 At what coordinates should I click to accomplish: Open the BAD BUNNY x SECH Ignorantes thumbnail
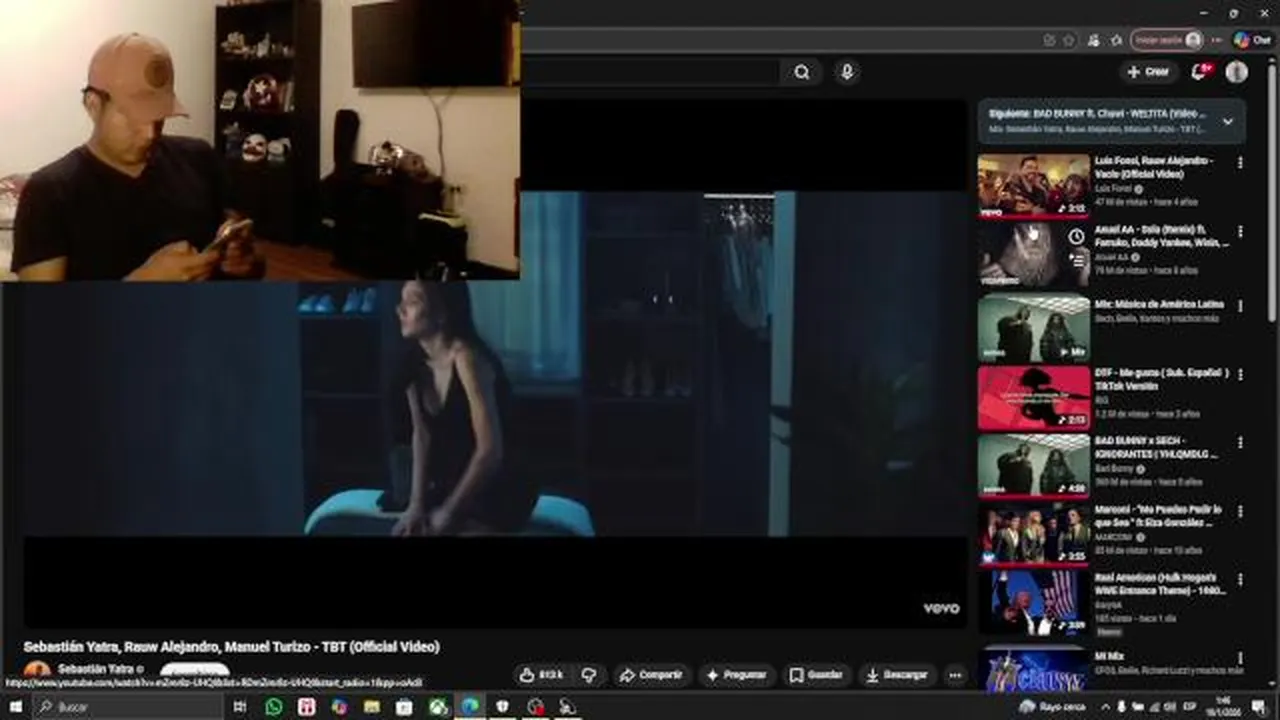pyautogui.click(x=1034, y=465)
